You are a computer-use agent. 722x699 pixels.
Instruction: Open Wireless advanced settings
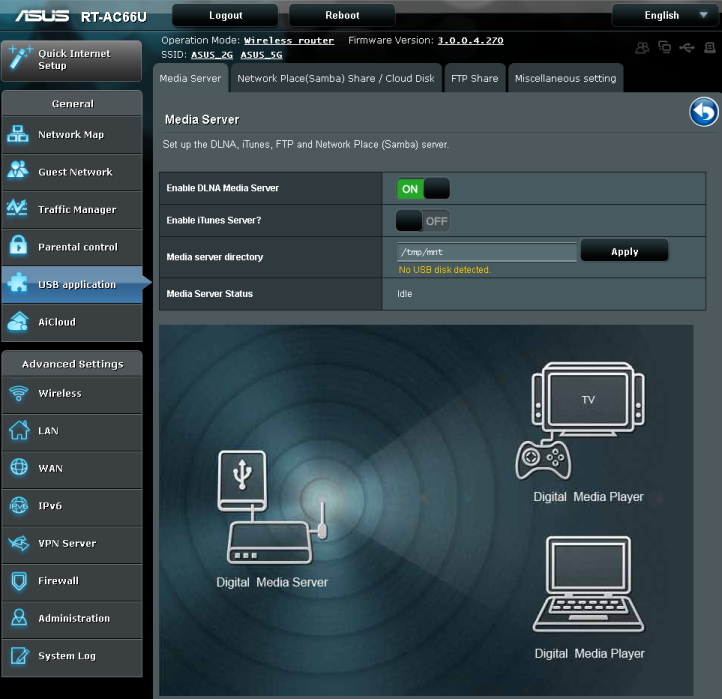[x=72, y=394]
